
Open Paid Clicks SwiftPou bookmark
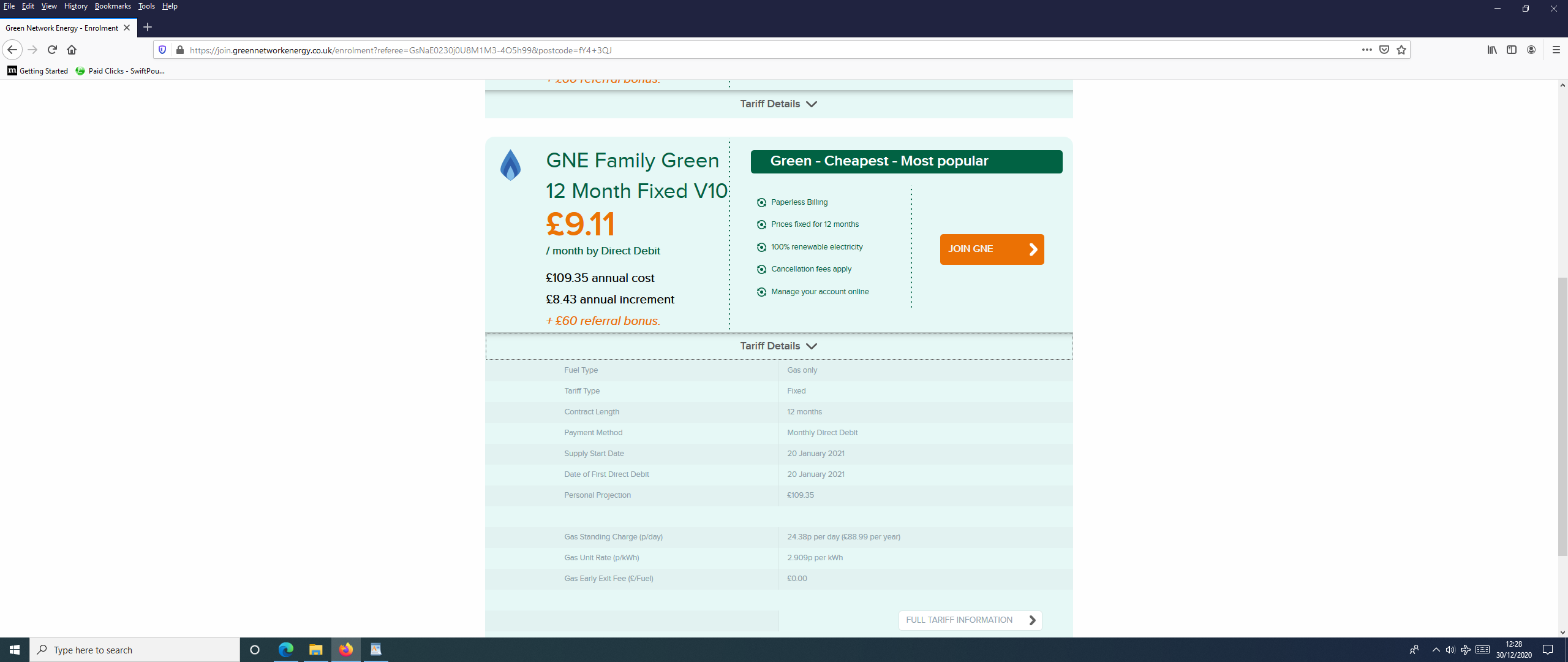point(120,71)
